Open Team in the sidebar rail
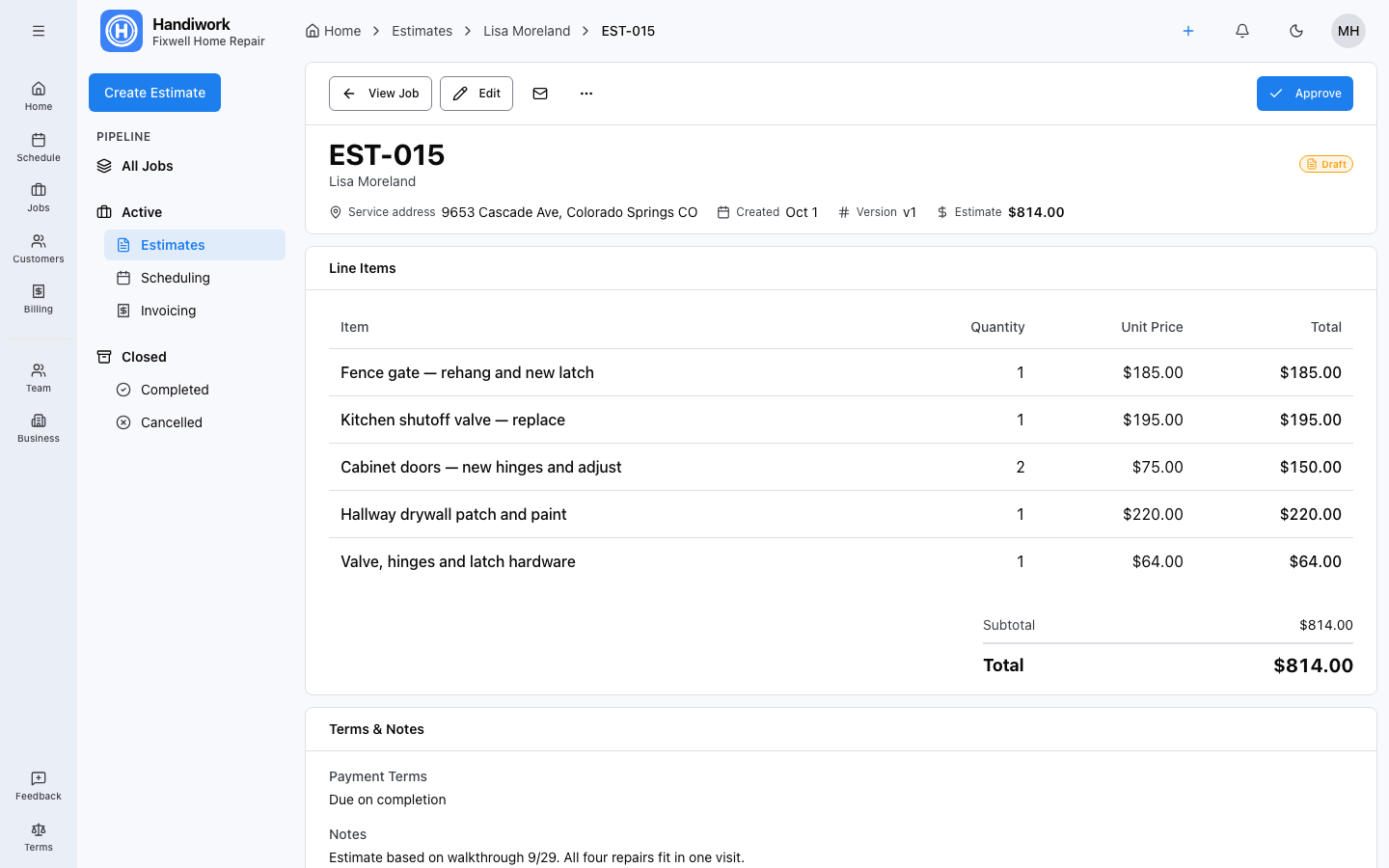Viewport: 1389px width, 868px height. 39,377
